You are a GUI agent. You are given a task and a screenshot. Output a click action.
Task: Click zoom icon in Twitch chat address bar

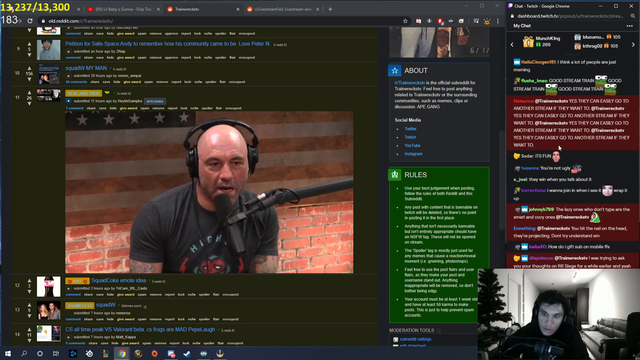pos(633,16)
